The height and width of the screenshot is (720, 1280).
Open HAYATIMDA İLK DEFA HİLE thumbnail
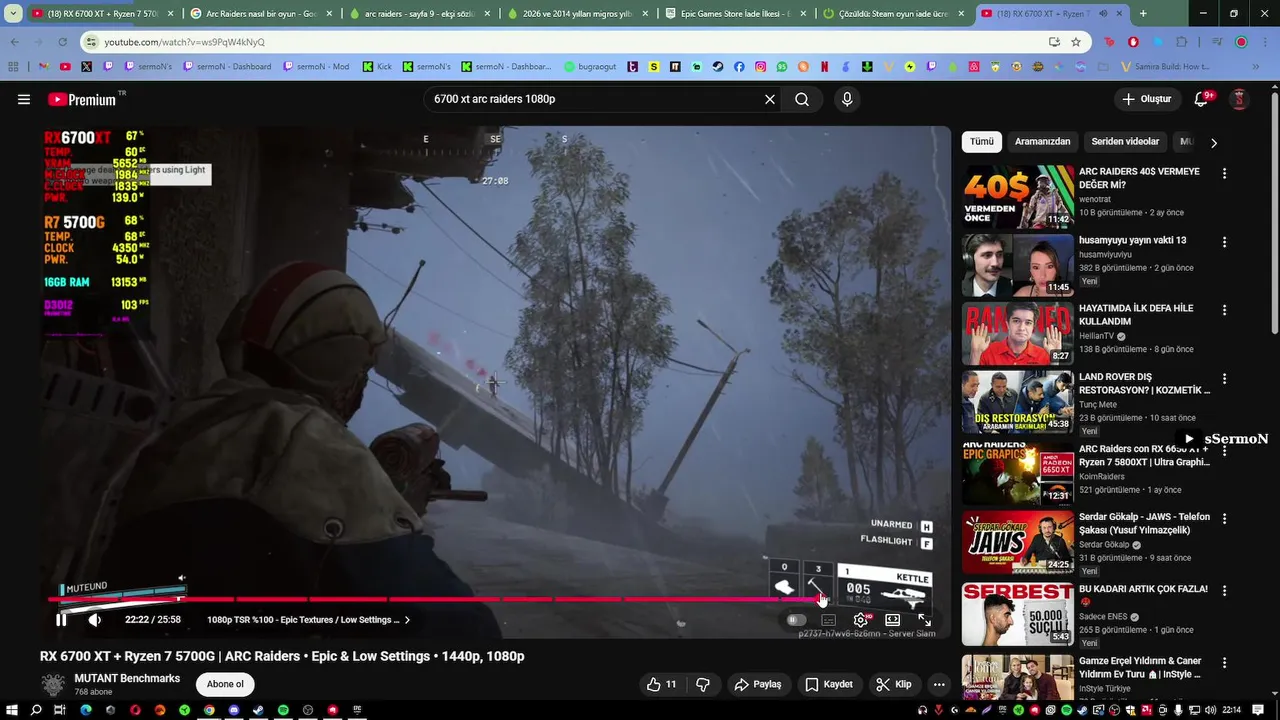click(1018, 334)
